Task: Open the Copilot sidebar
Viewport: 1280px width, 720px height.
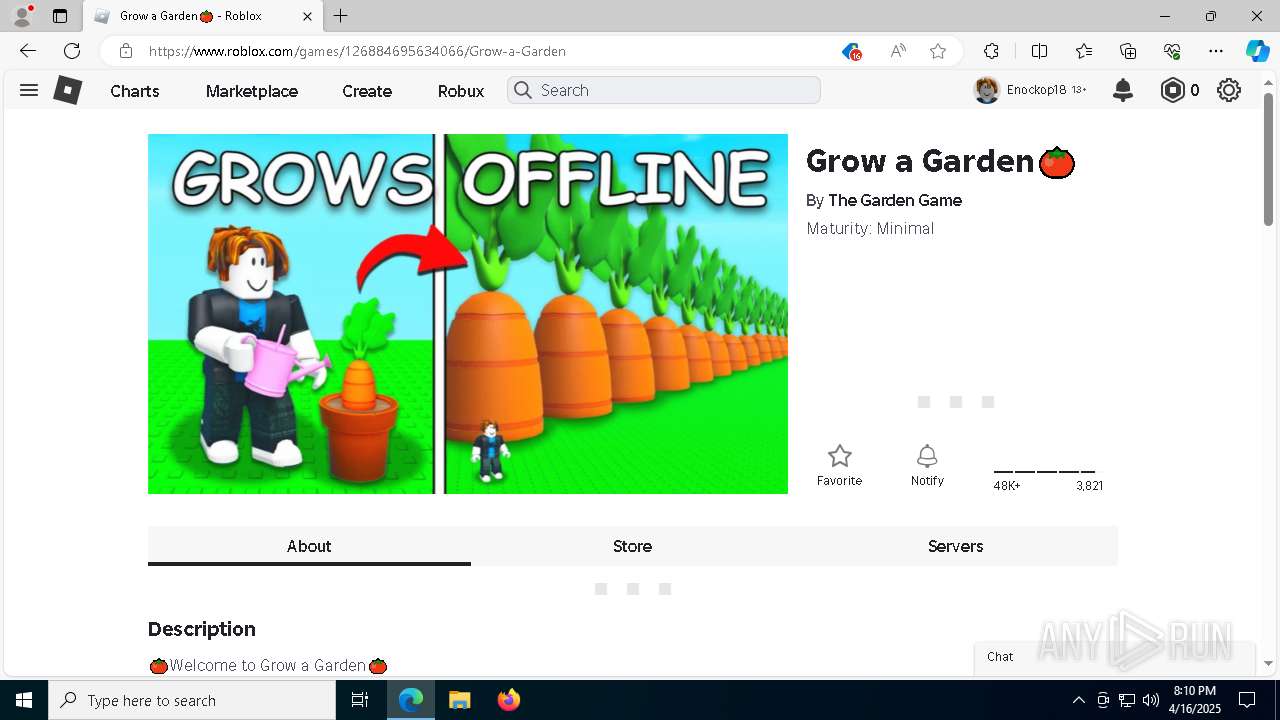Action: [x=1257, y=51]
